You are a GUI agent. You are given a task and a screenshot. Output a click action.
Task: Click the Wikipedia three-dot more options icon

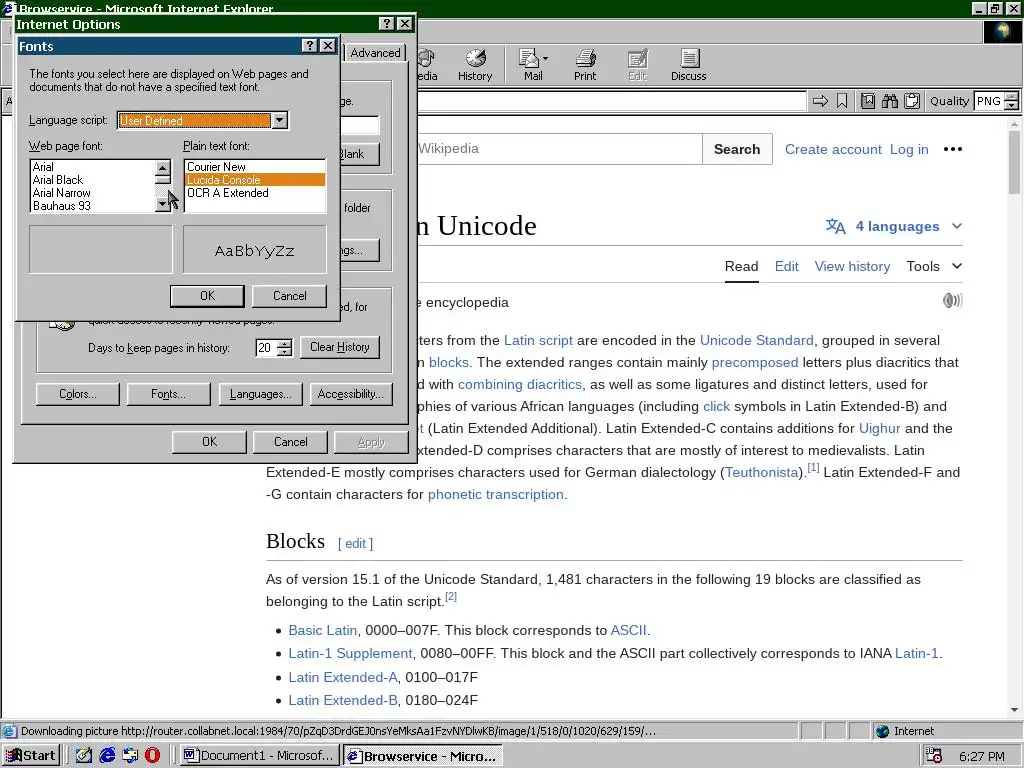953,149
